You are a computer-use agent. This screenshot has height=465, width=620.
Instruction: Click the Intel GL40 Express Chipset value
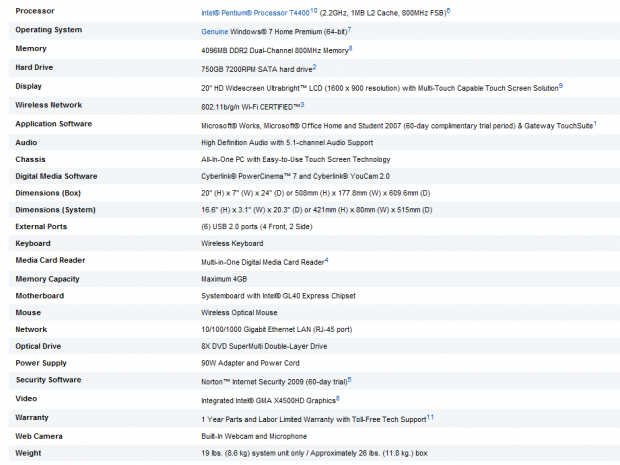(x=278, y=296)
